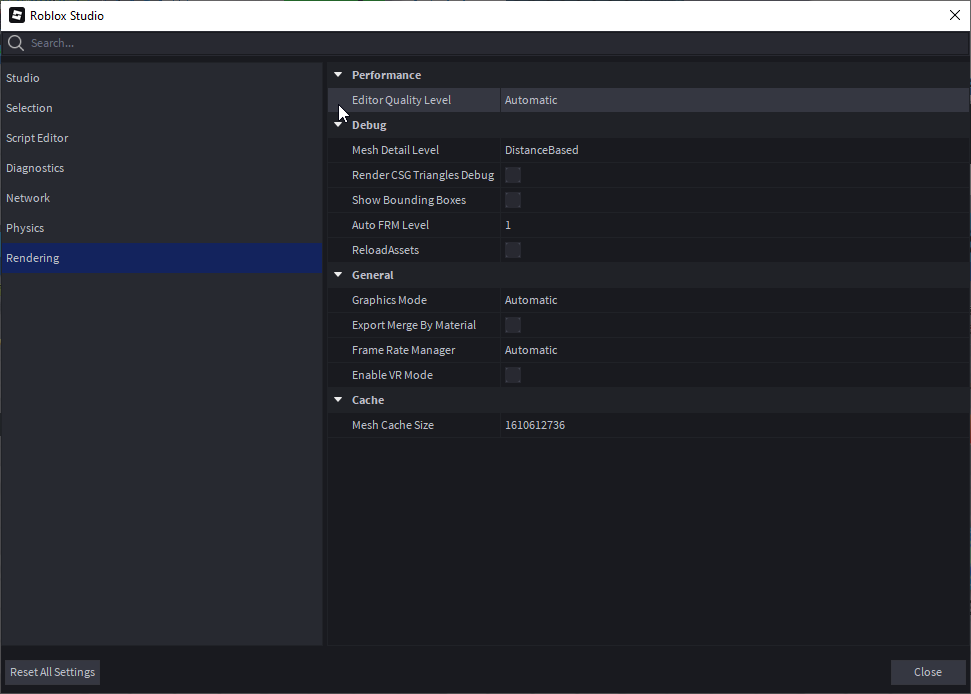Image resolution: width=971 pixels, height=694 pixels.
Task: Select the Render CSG Triangles Debug label
Action: pos(423,175)
